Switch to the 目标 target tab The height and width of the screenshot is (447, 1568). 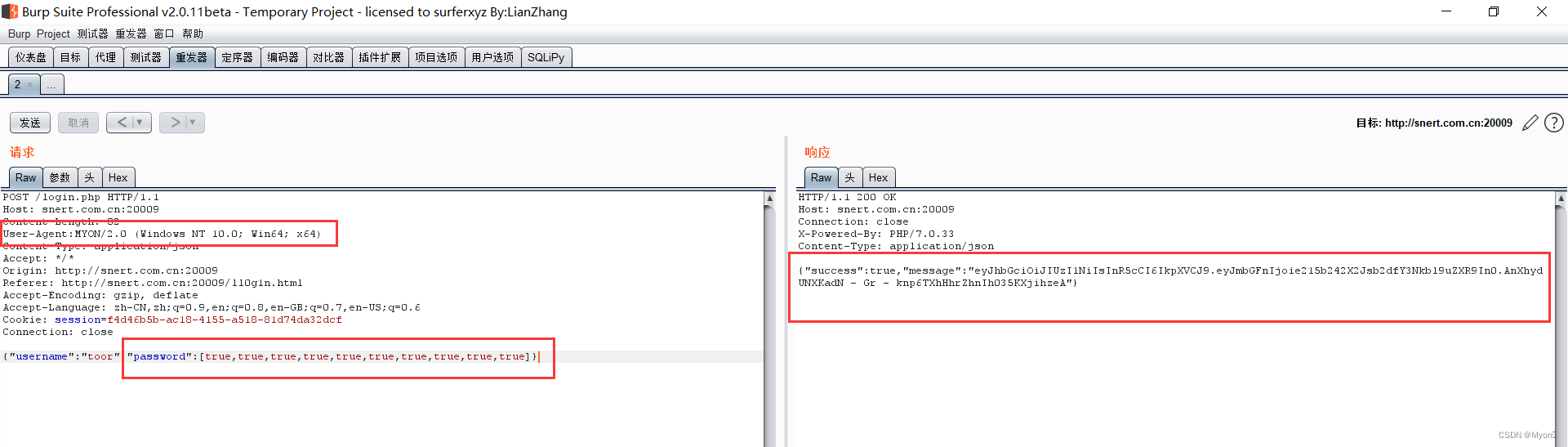[x=71, y=57]
